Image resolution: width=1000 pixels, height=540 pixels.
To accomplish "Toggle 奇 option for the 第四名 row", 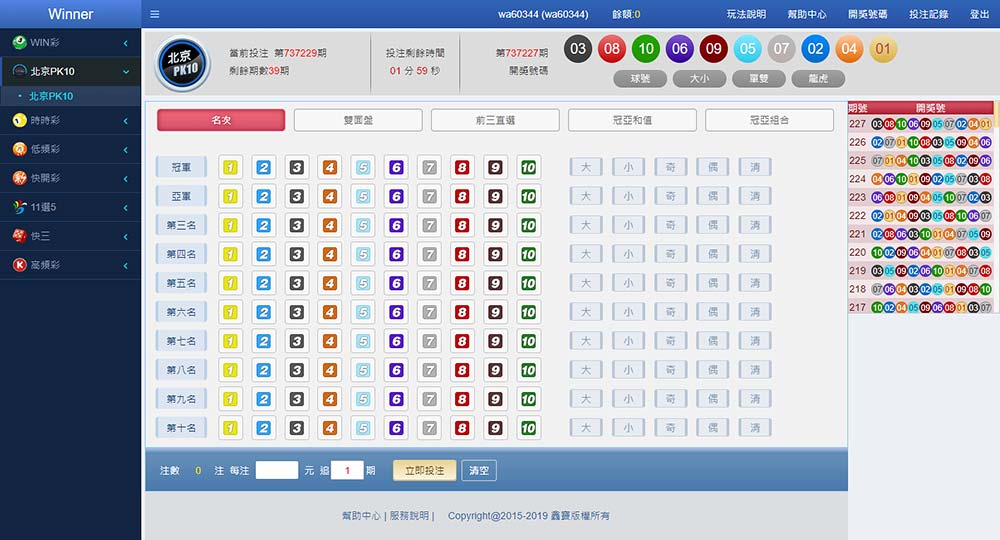I will point(670,254).
